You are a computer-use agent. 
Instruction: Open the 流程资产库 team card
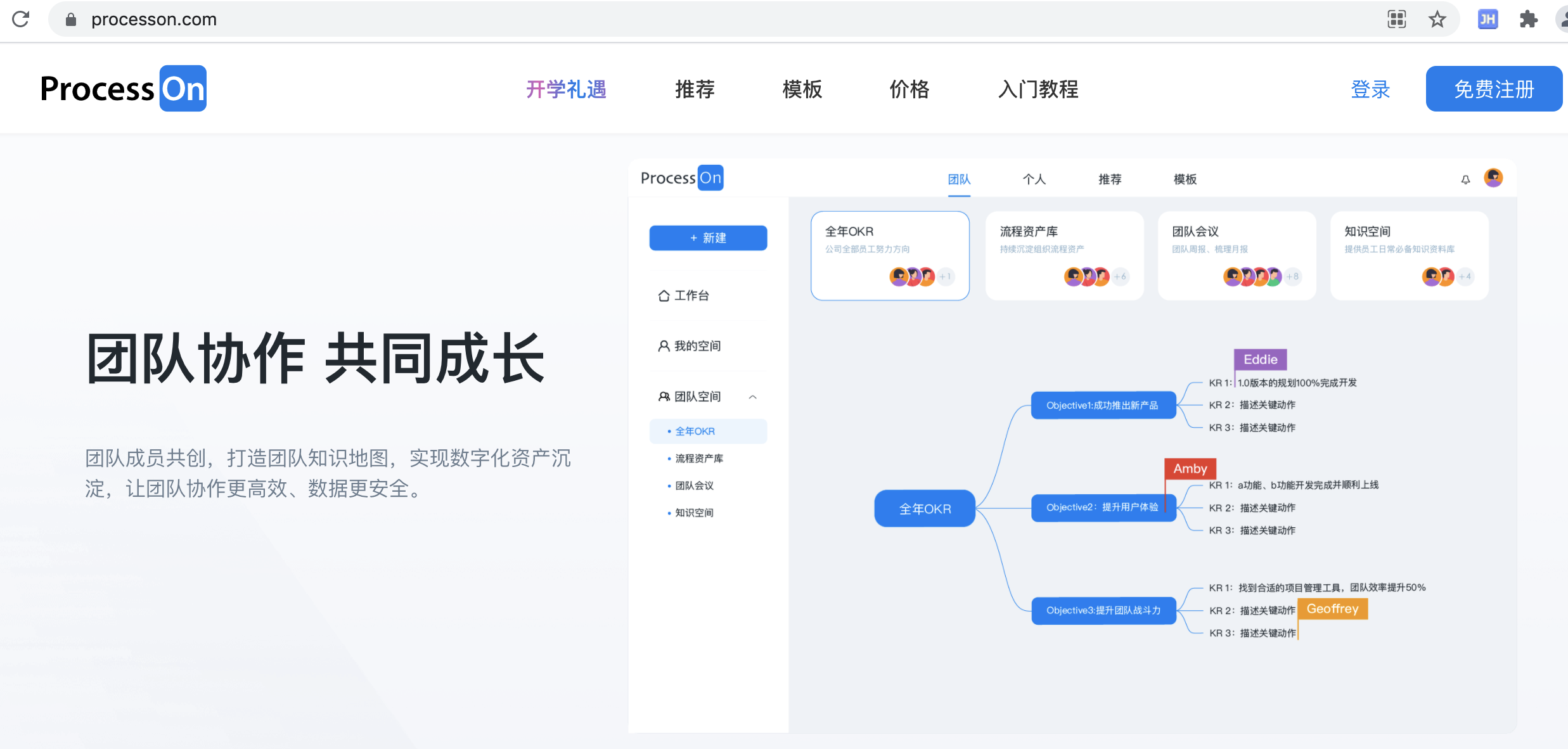[1064, 255]
